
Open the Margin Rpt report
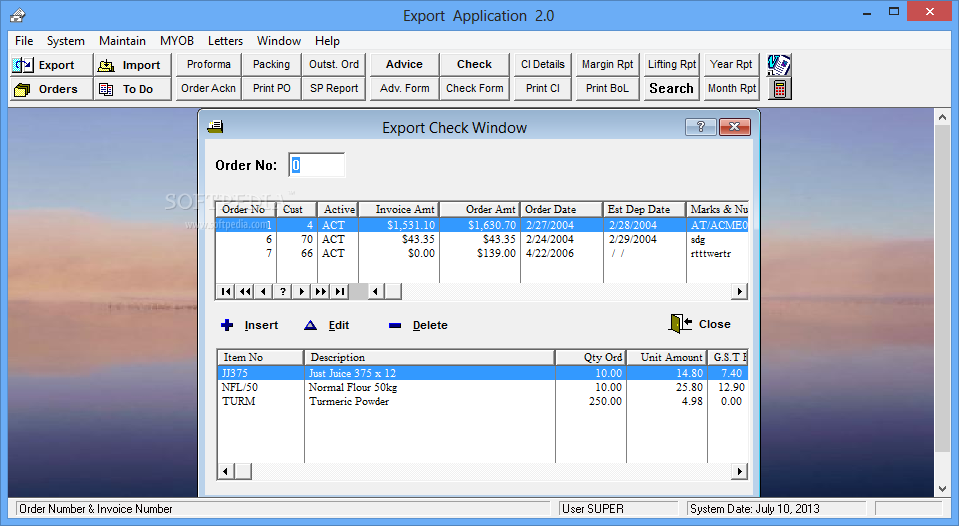click(607, 64)
